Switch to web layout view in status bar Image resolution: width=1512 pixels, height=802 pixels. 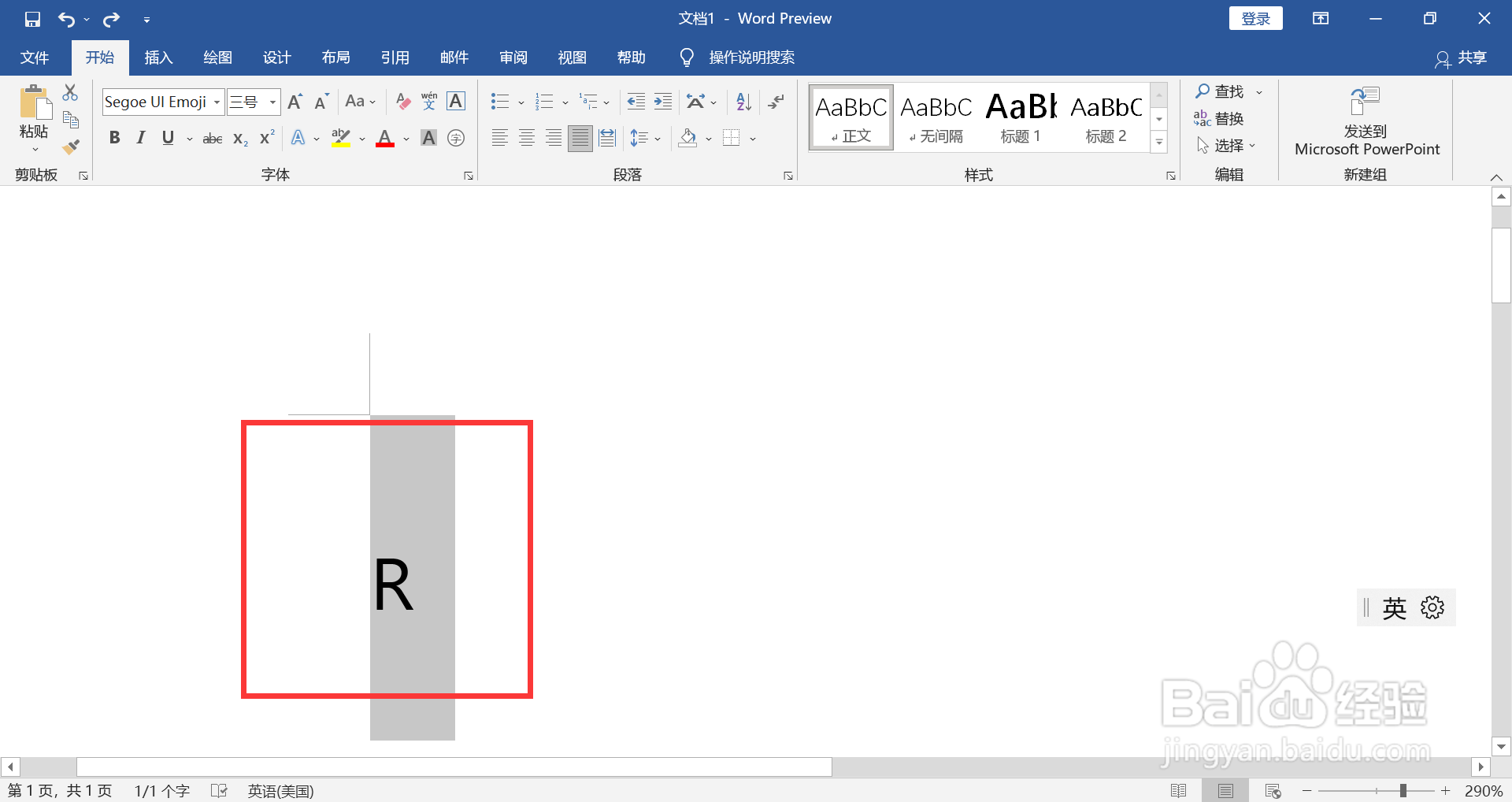[x=1273, y=790]
